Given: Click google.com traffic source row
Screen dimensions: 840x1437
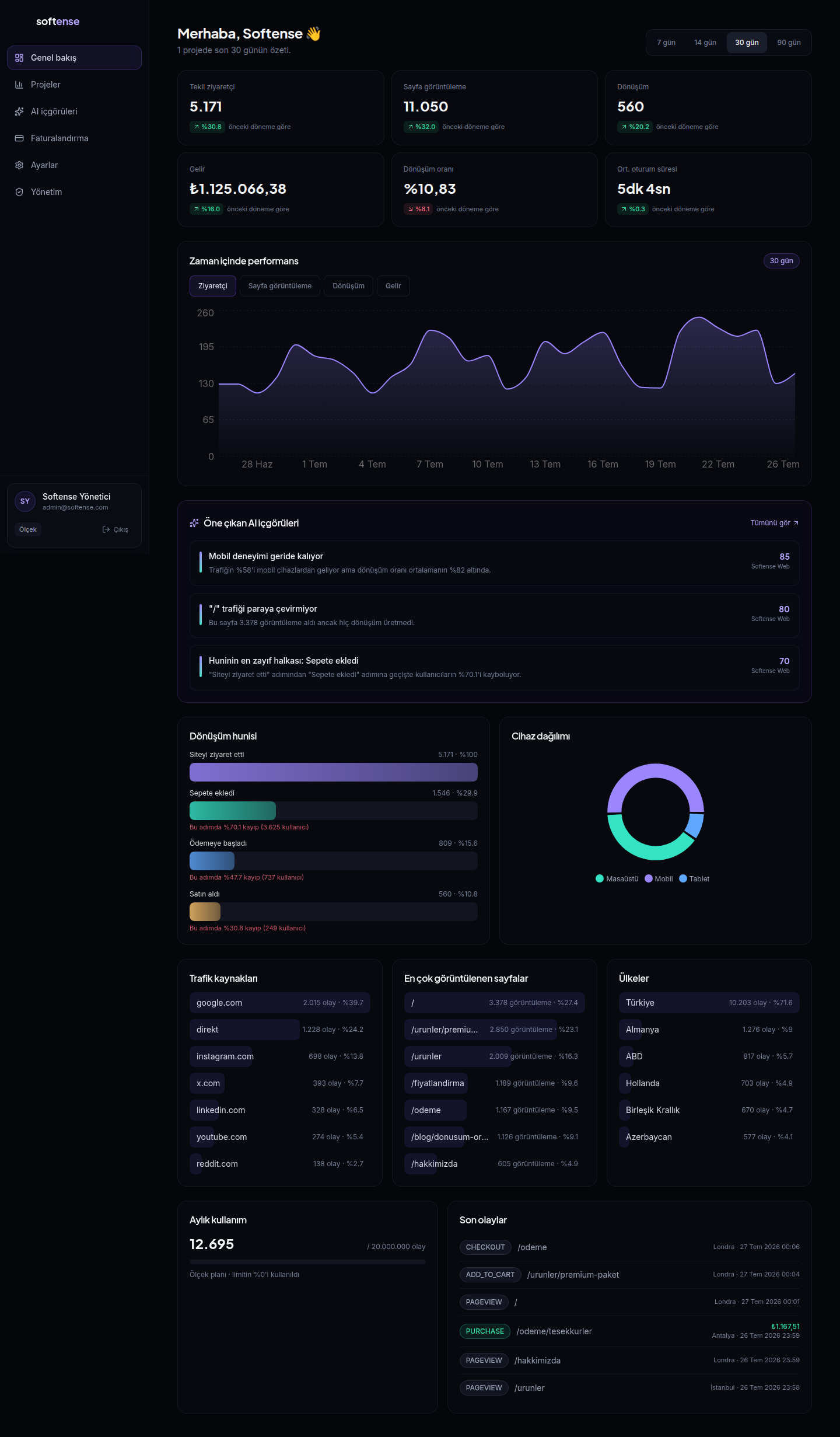Looking at the screenshot, I should (x=280, y=1003).
